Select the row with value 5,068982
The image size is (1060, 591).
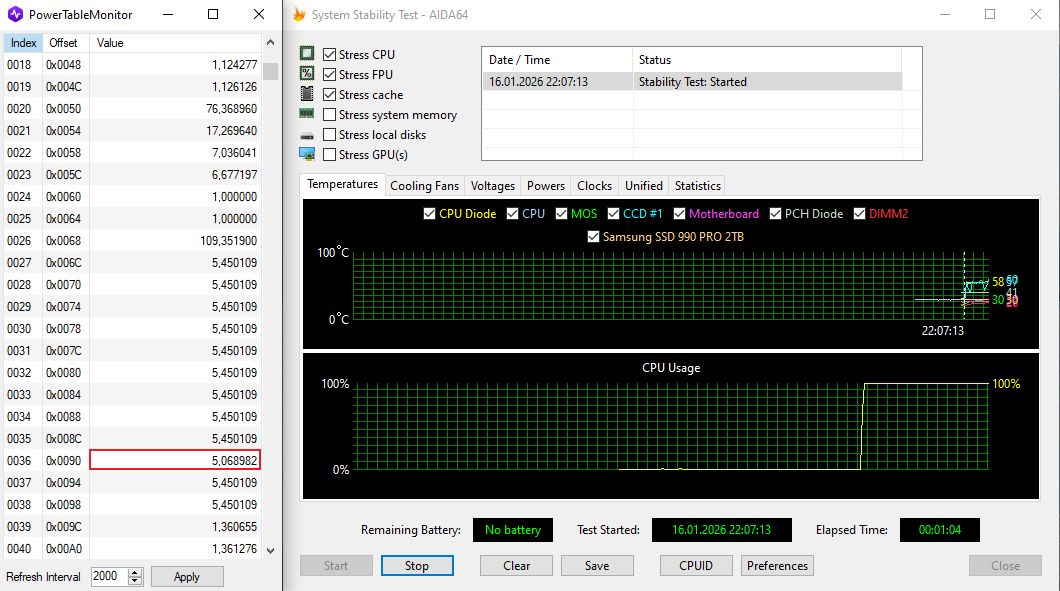click(x=132, y=460)
